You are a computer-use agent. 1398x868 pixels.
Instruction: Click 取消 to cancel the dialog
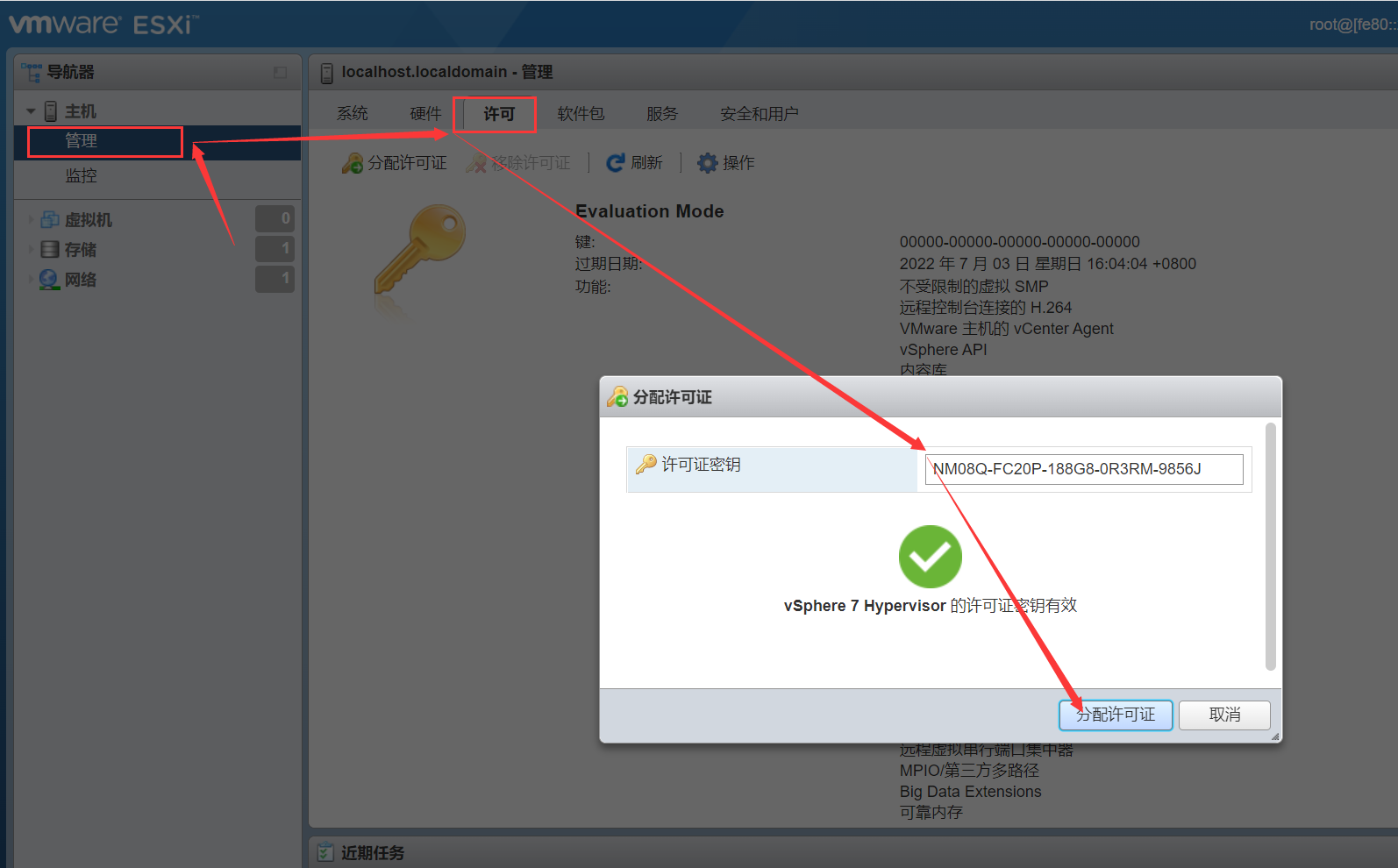[x=1224, y=715]
